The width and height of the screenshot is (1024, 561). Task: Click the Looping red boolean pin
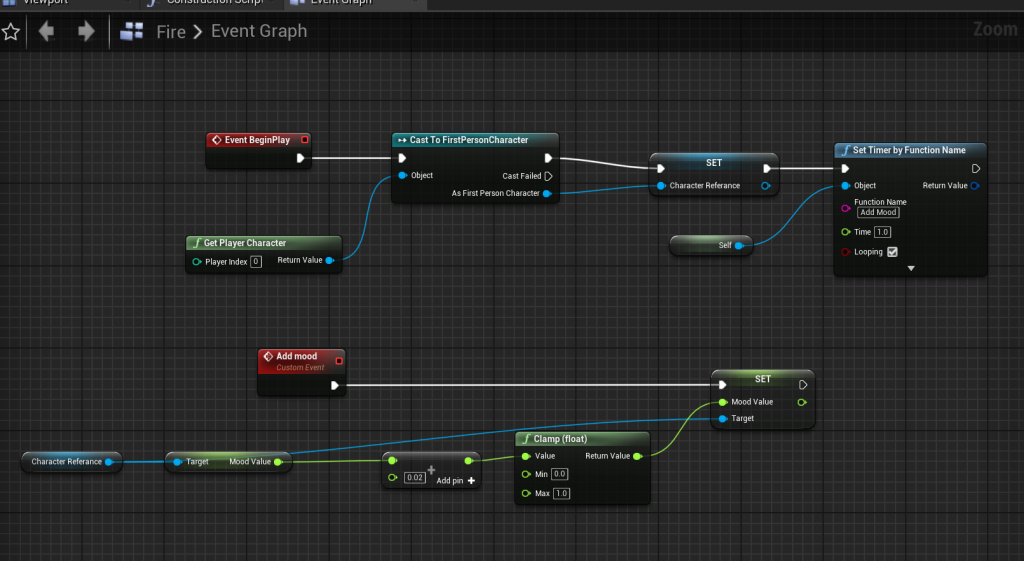click(x=846, y=252)
